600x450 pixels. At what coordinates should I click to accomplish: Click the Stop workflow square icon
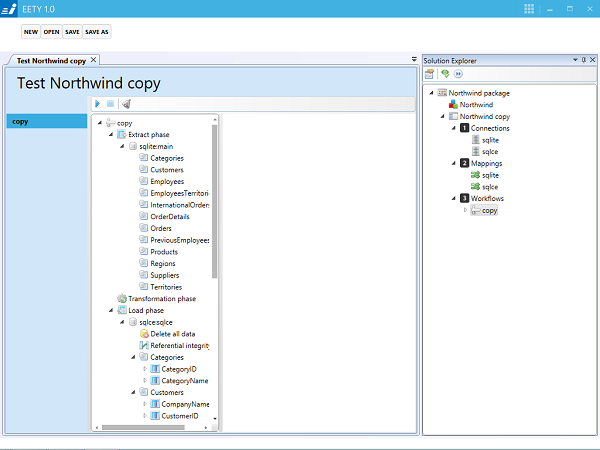(x=110, y=104)
